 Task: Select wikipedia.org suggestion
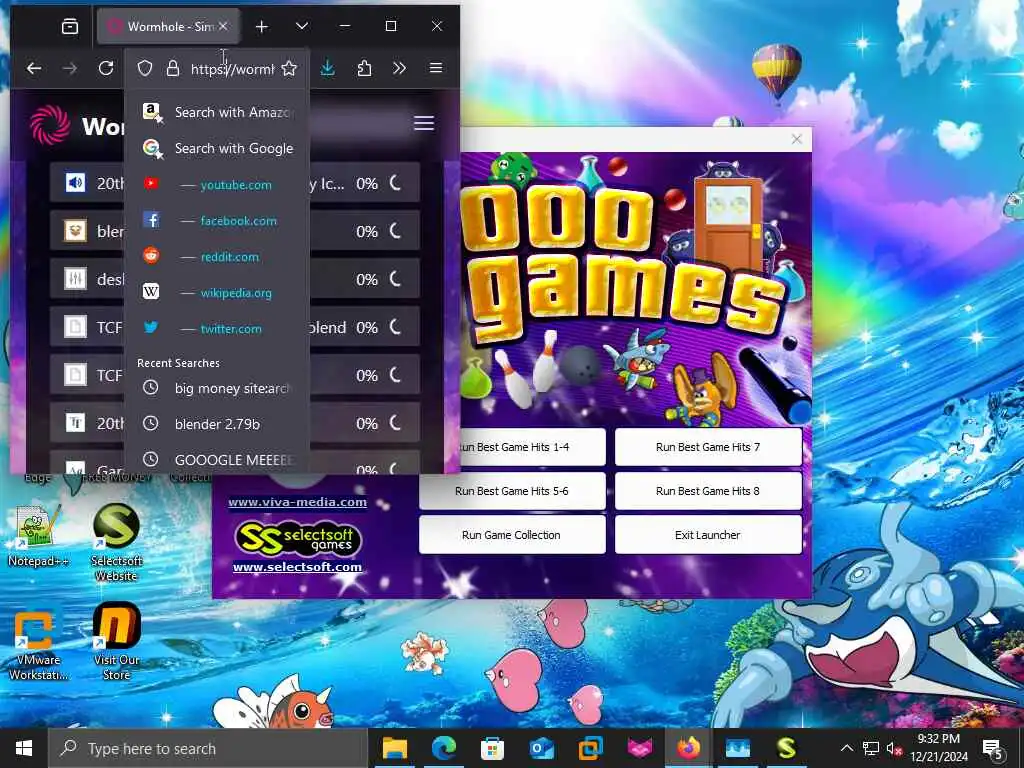point(217,293)
